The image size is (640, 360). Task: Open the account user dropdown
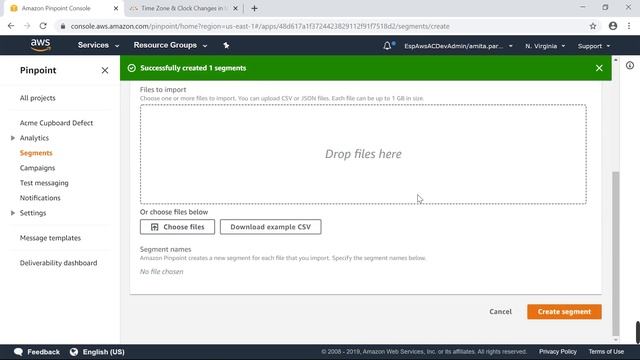(x=458, y=46)
